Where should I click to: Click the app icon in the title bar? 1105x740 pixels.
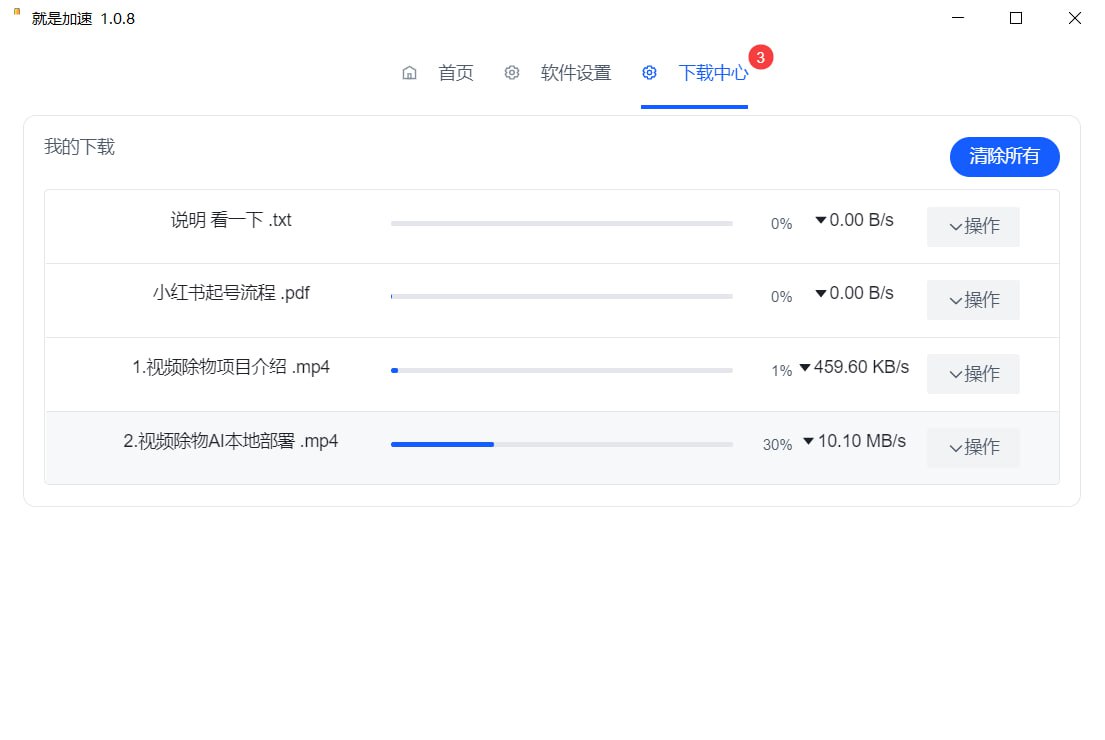[17, 12]
